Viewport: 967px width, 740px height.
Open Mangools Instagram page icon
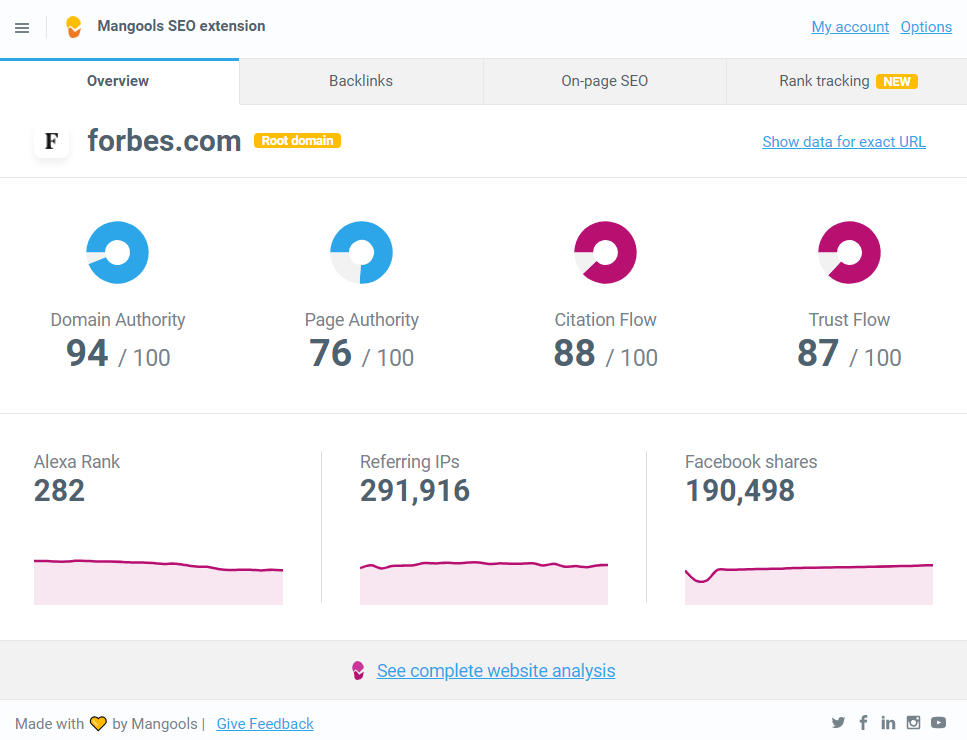point(913,723)
